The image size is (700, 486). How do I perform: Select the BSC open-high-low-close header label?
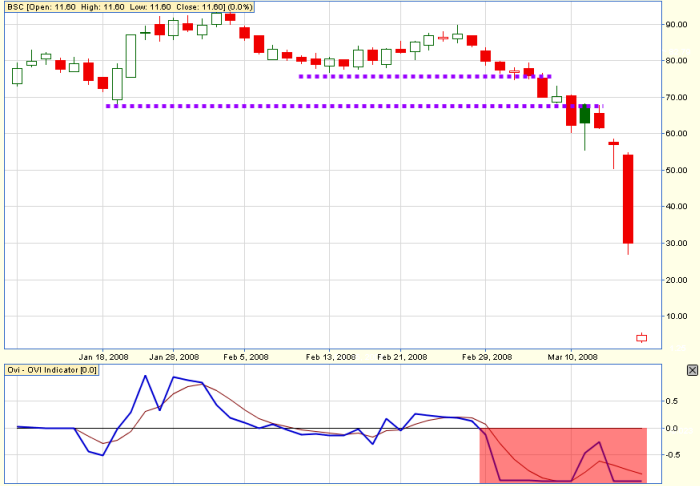click(129, 7)
